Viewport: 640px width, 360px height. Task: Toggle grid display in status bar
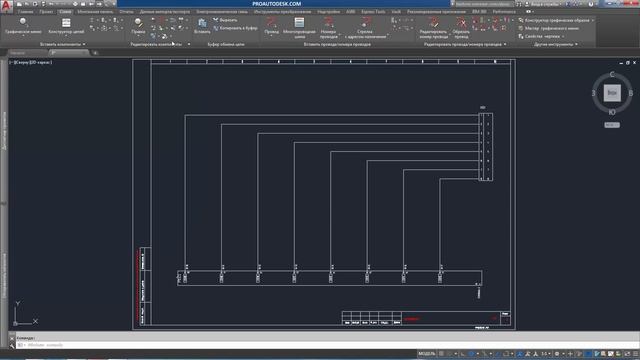(442, 353)
